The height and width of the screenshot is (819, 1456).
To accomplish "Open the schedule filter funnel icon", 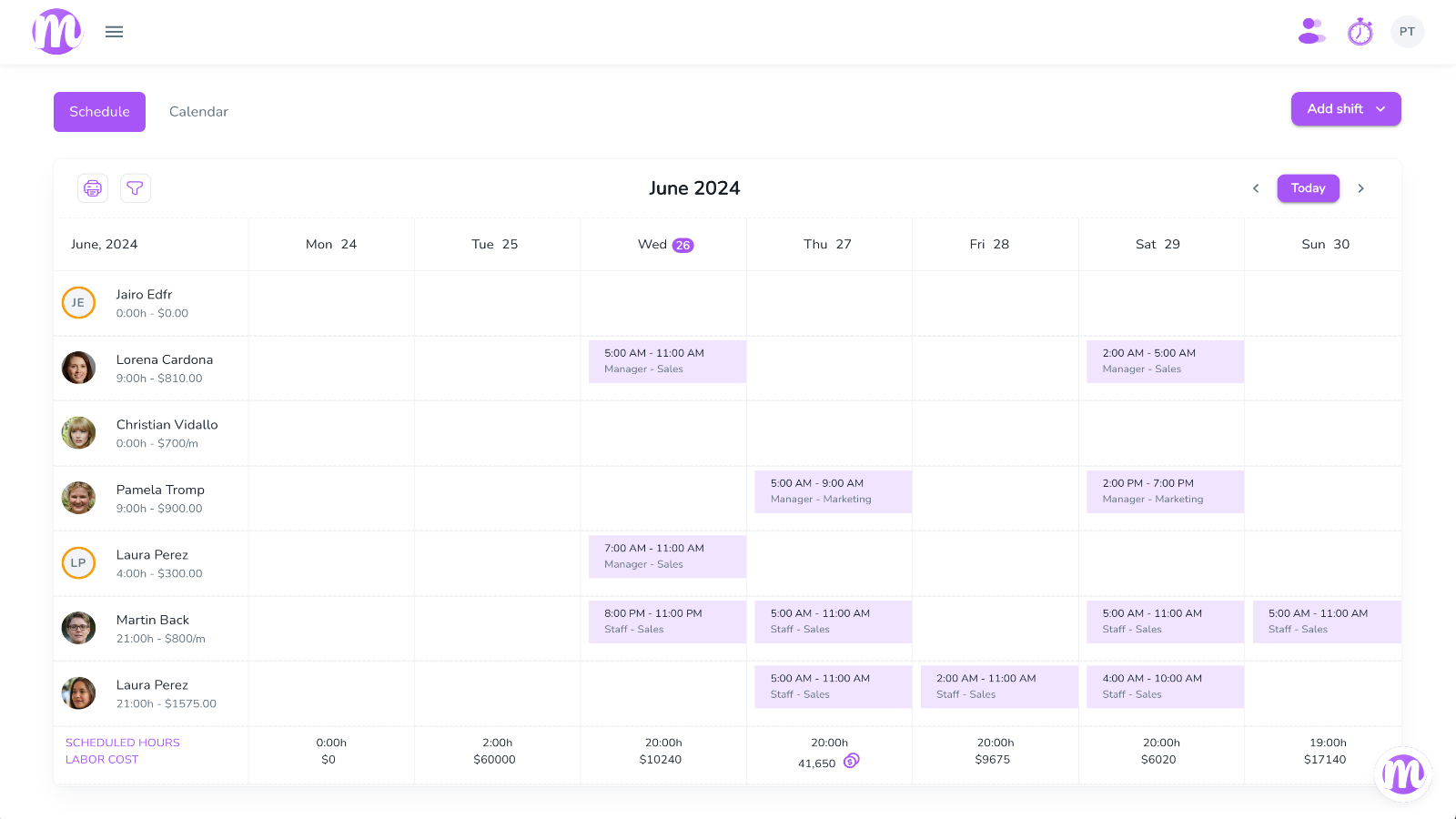I will pos(135,188).
